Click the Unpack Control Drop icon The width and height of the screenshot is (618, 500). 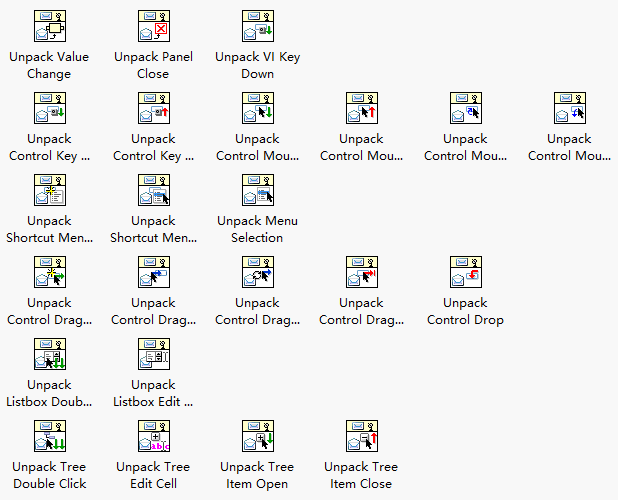click(466, 272)
